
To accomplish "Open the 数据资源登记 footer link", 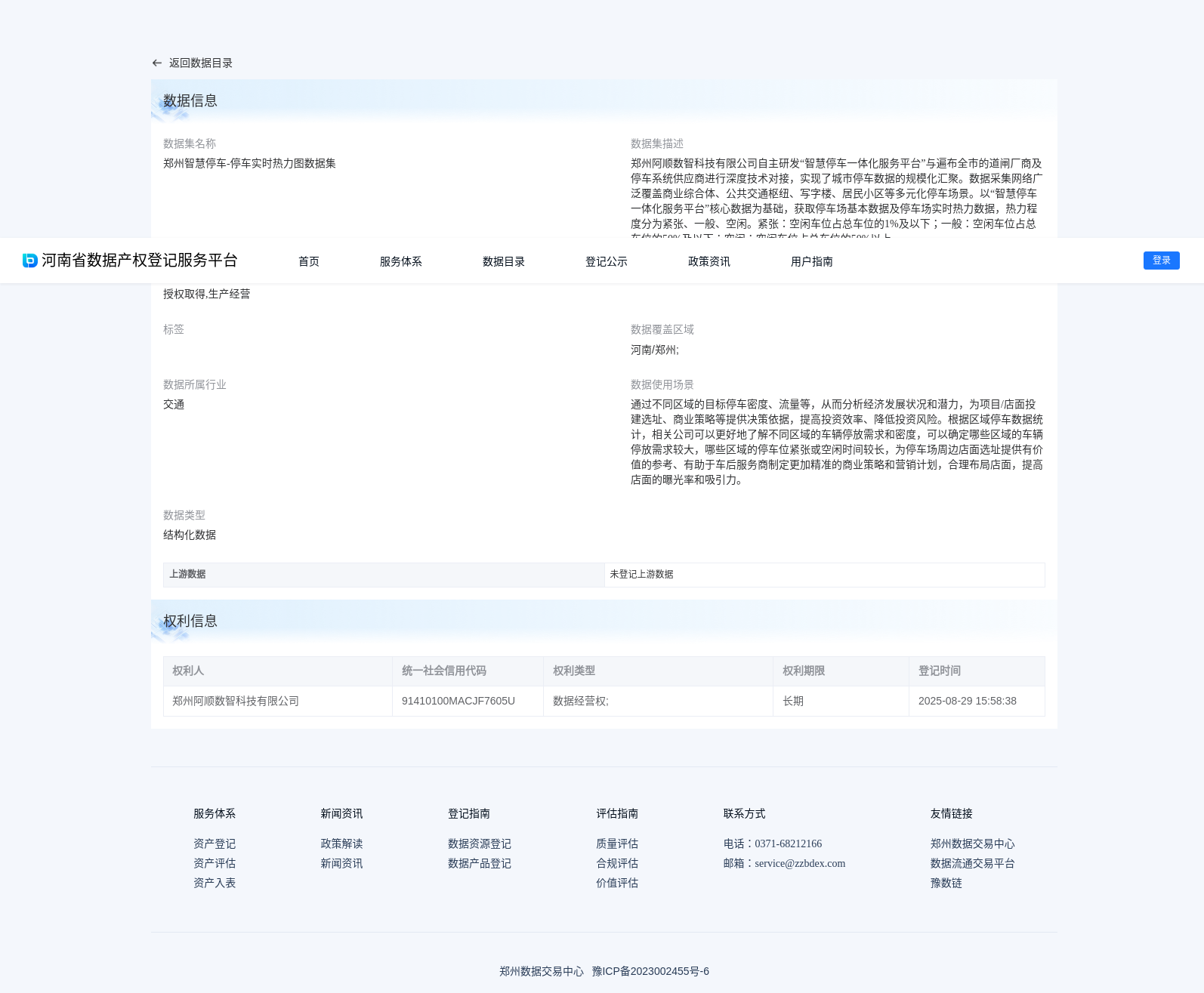I will point(480,844).
